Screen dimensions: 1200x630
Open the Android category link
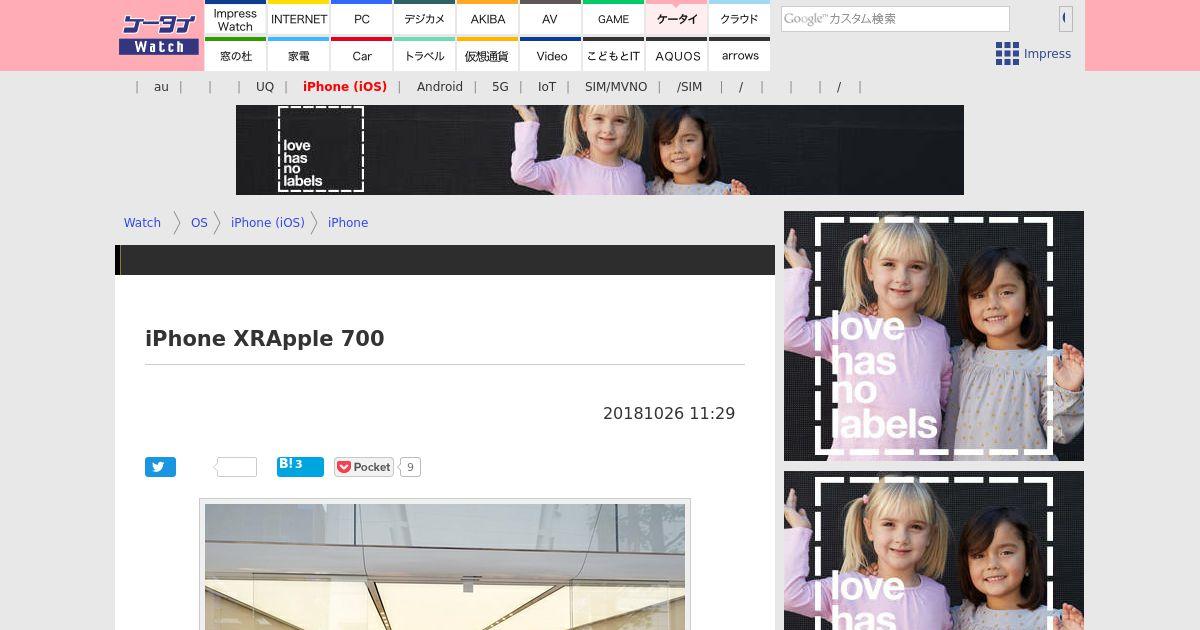440,87
